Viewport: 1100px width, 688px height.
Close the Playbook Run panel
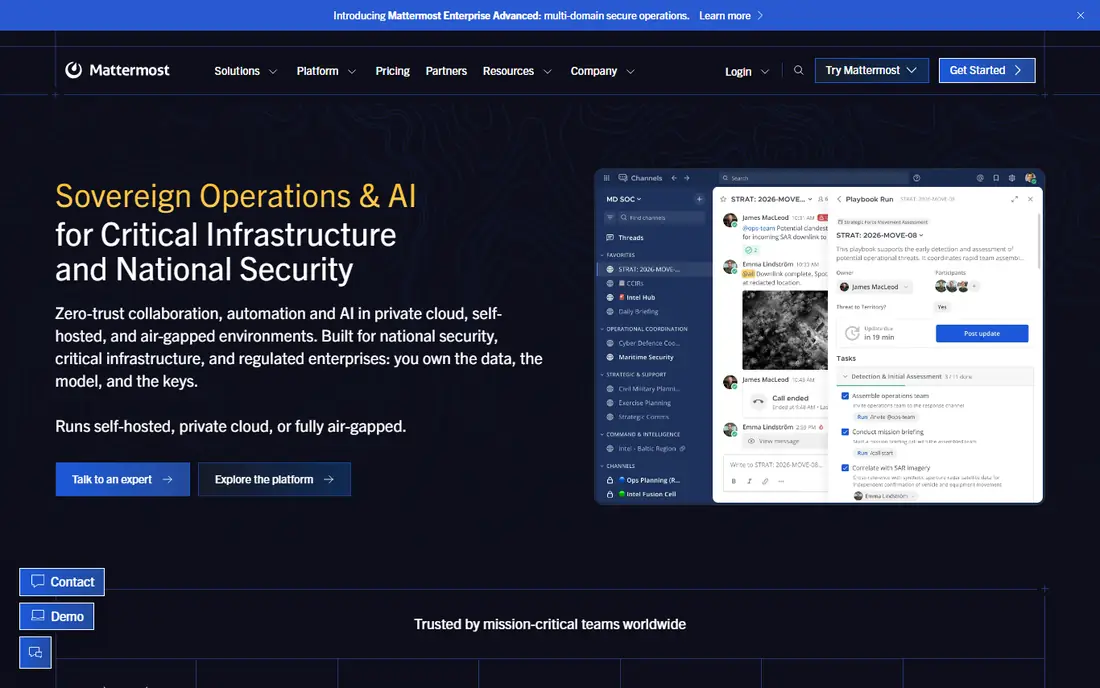pyautogui.click(x=1030, y=199)
